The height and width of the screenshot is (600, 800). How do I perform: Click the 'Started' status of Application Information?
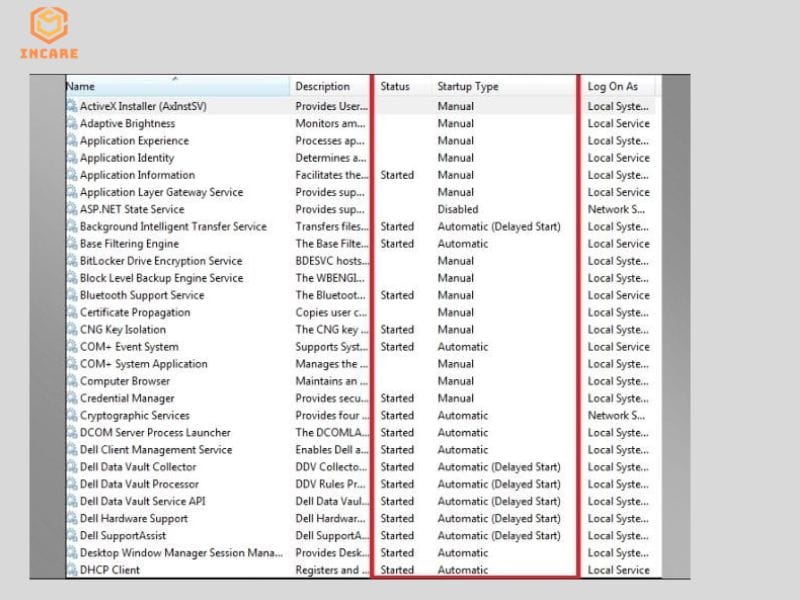pyautogui.click(x=397, y=175)
